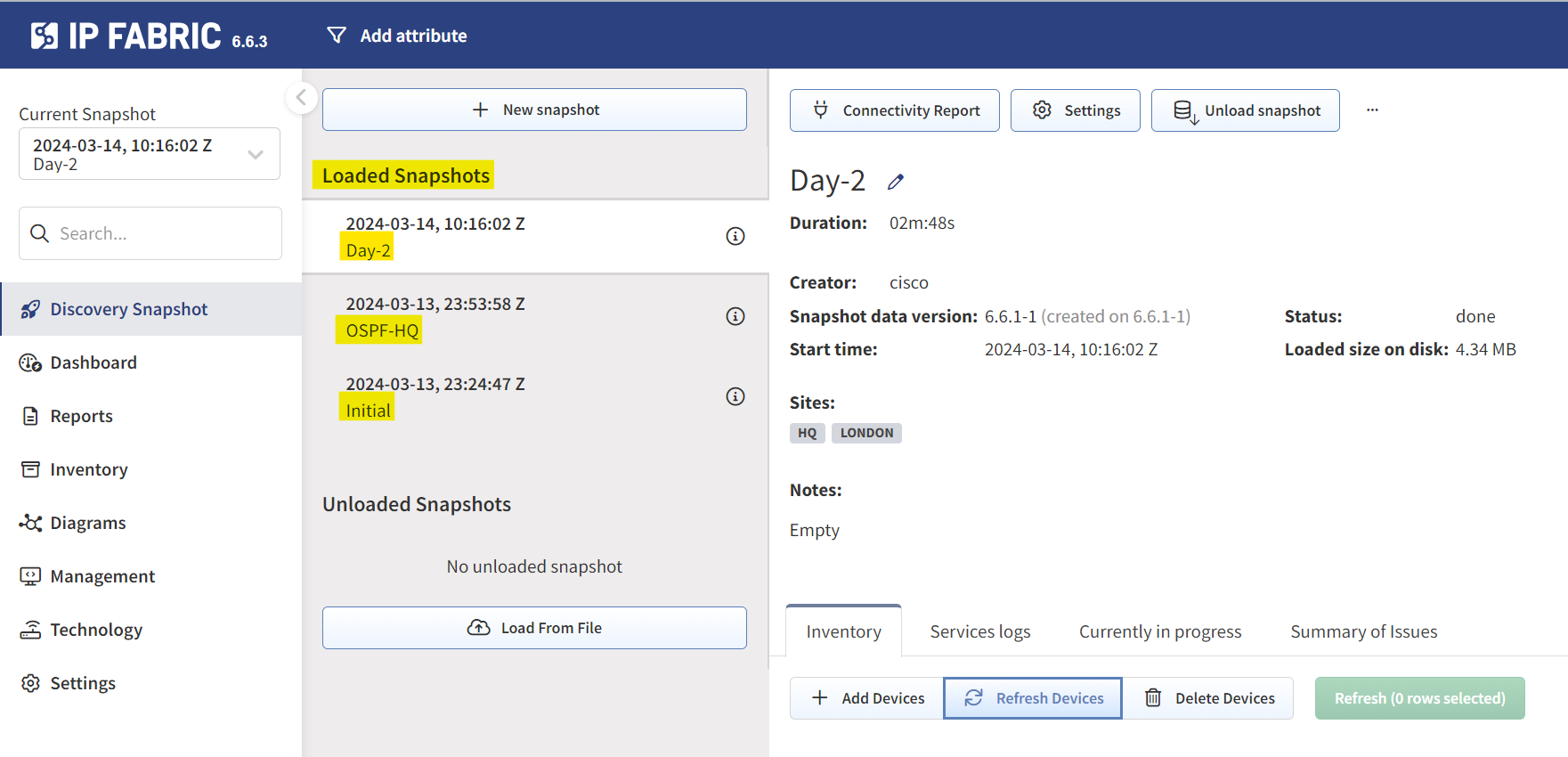This screenshot has height=757, width=1568.
Task: Switch to the Summary of Issues tab
Action: [1364, 631]
